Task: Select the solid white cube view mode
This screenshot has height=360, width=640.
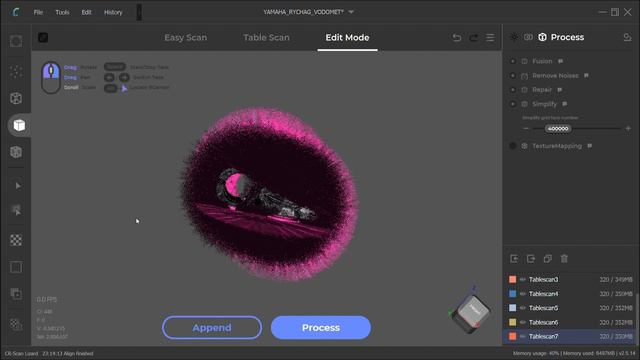Action: coord(19,125)
